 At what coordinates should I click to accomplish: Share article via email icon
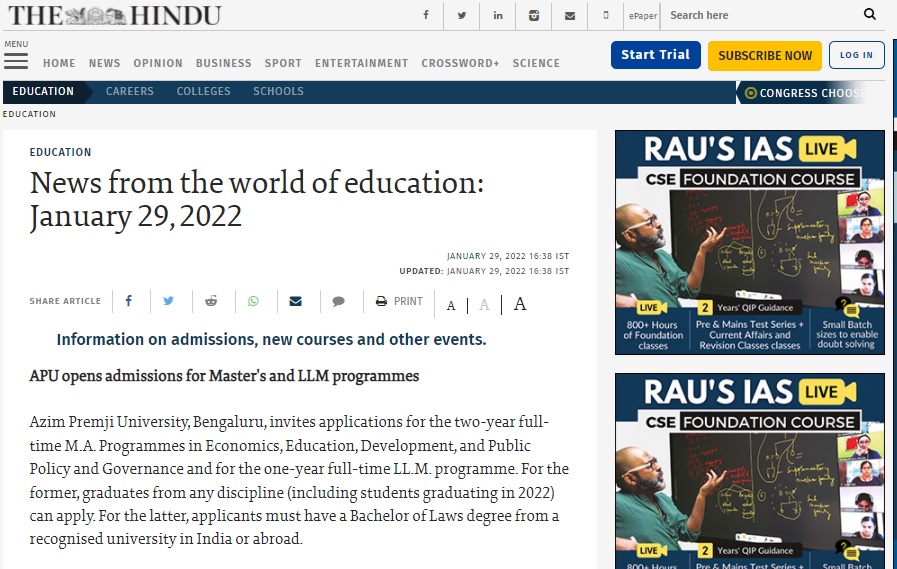tap(295, 301)
